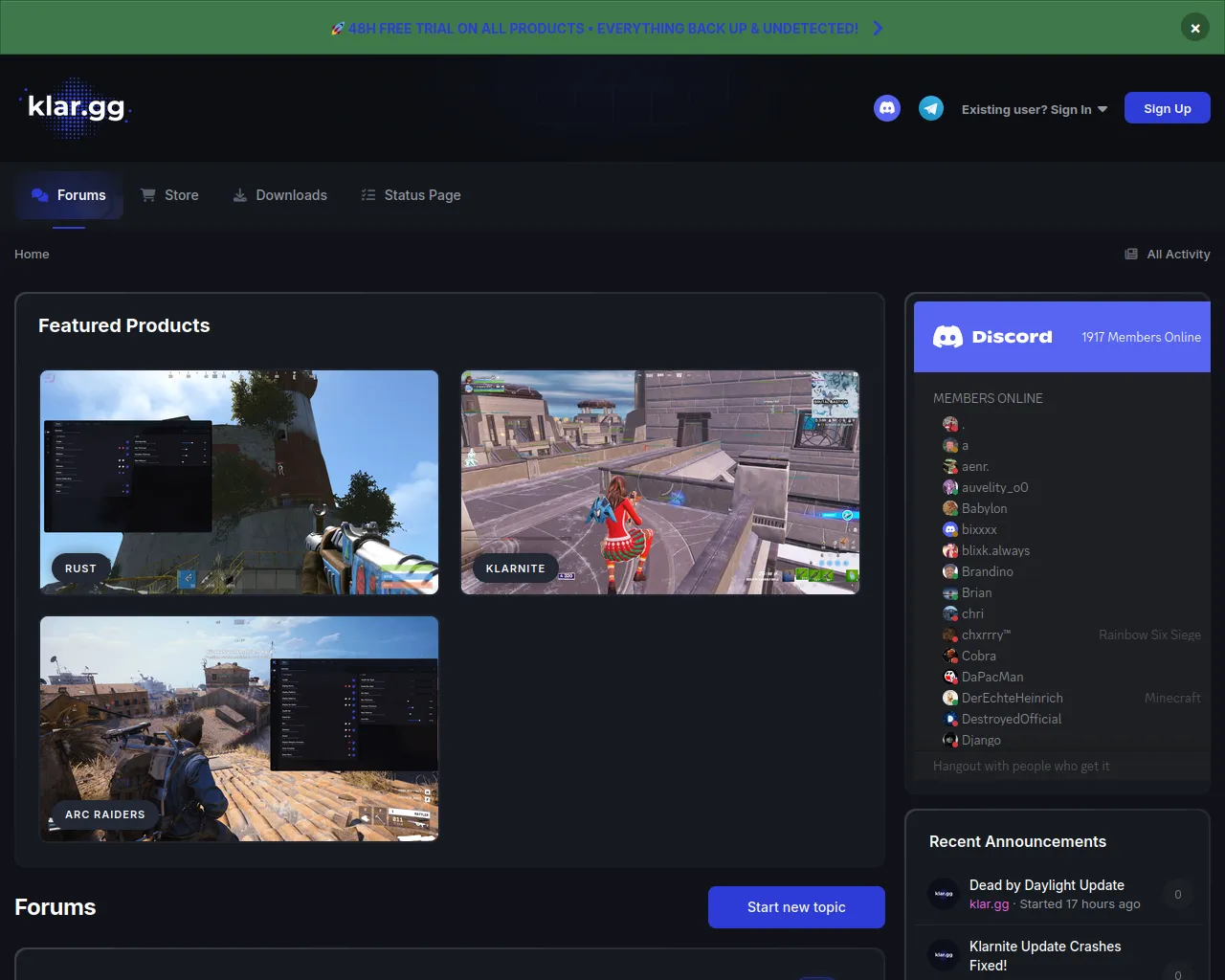
Task: Click the avatar next to DerEchteHeinrich
Action: point(950,698)
